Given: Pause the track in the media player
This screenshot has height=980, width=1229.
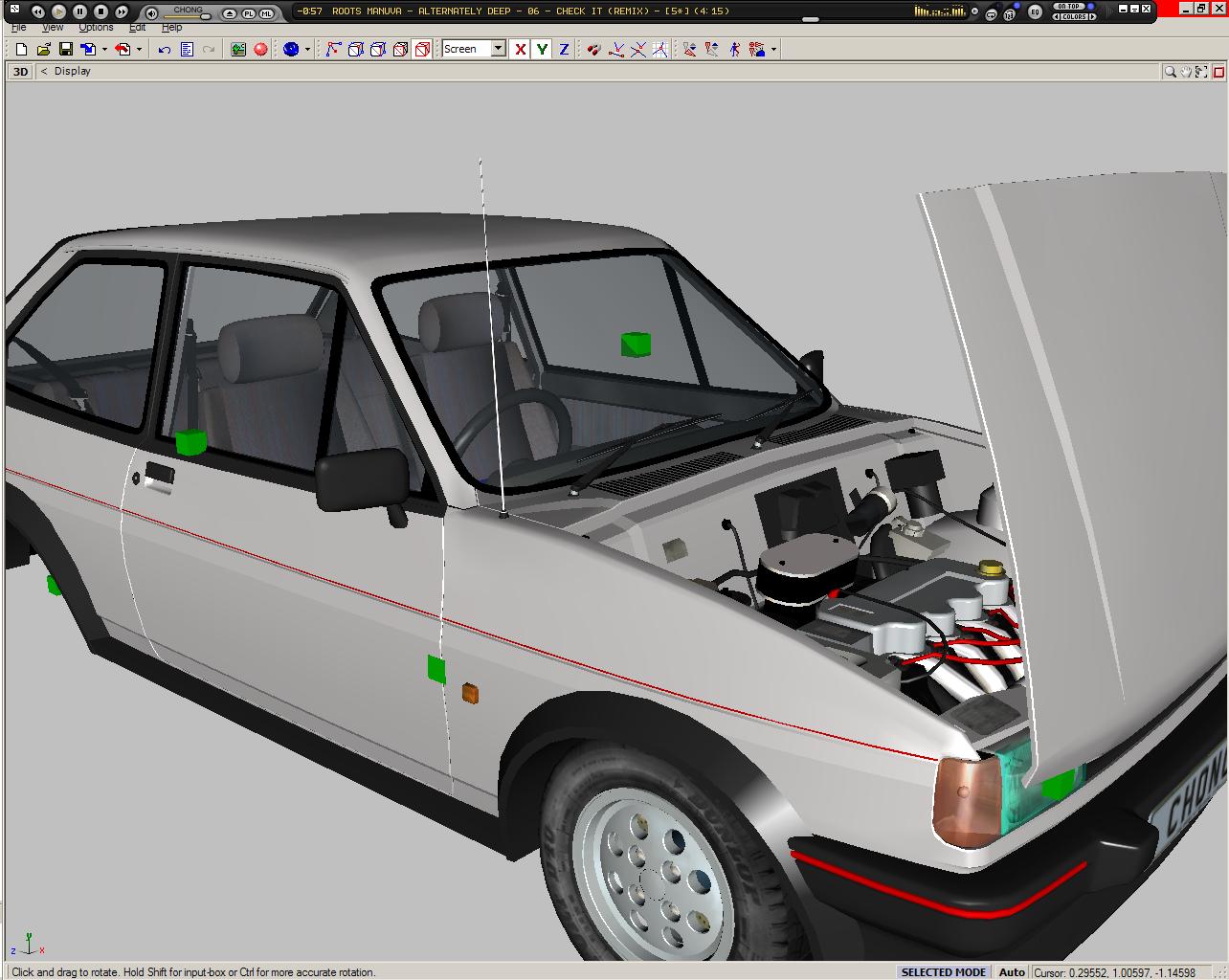Looking at the screenshot, I should coord(79,11).
